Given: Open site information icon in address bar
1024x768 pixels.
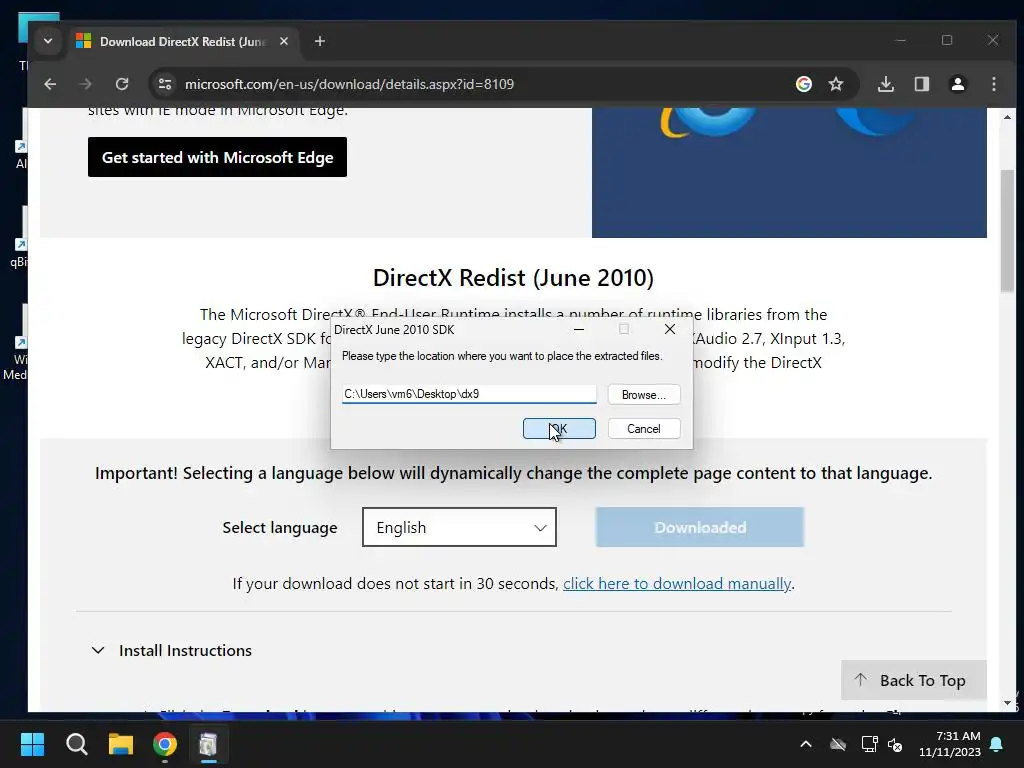Looking at the screenshot, I should coord(165,84).
